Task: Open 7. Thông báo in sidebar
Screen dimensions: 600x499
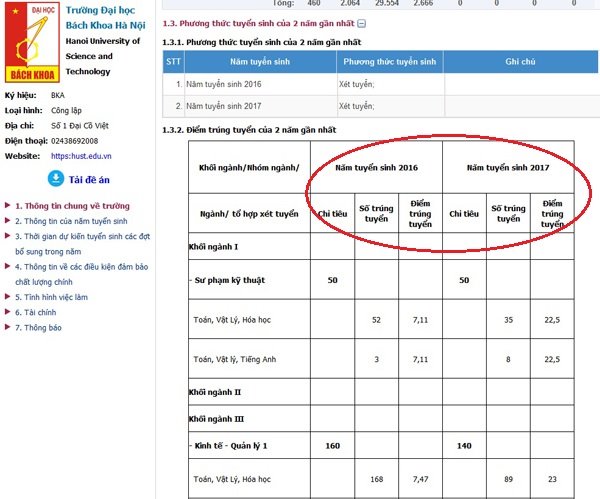Action: [x=43, y=327]
